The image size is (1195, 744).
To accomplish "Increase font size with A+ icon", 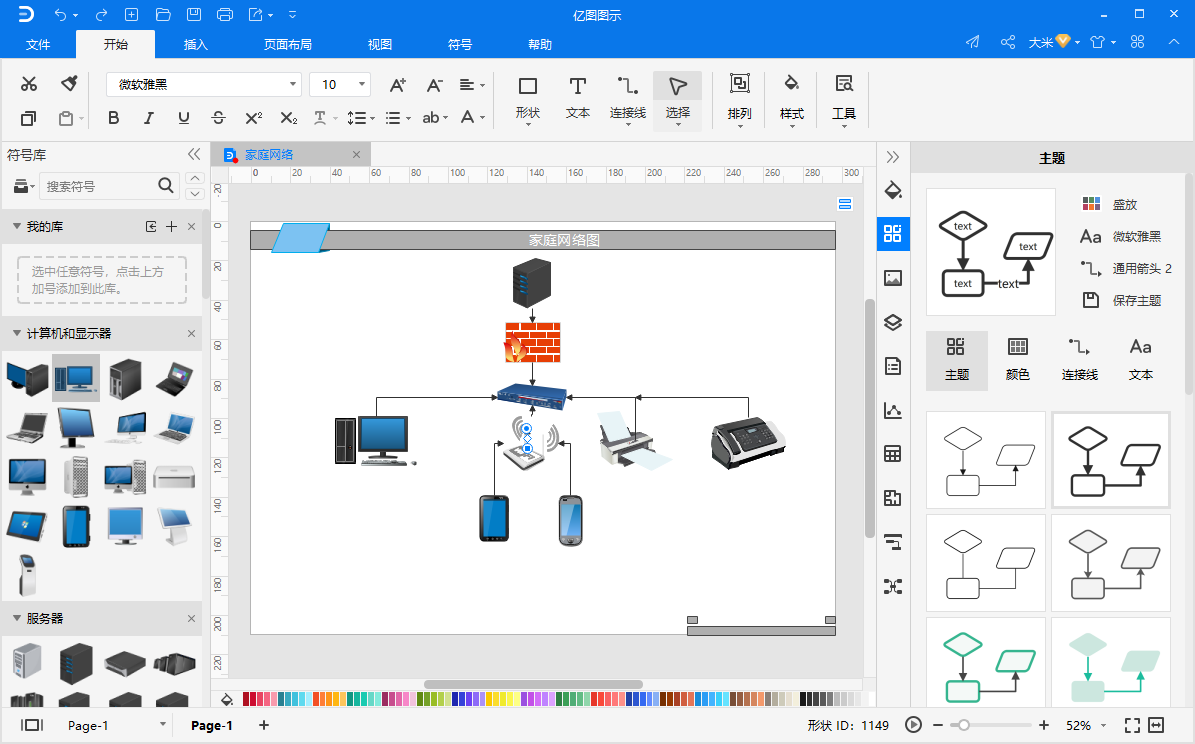I will [398, 85].
